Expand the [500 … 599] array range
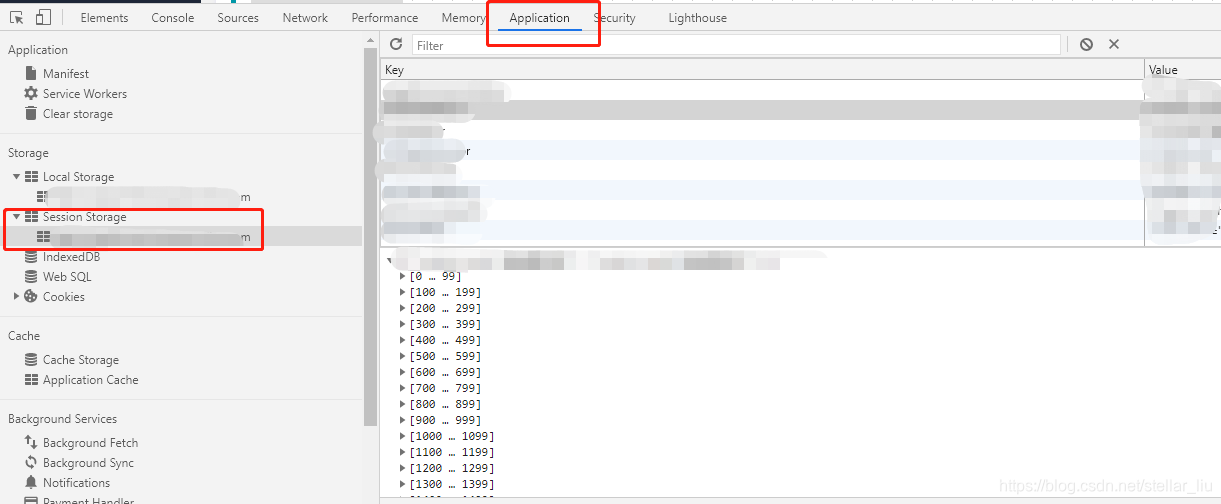 tap(404, 356)
